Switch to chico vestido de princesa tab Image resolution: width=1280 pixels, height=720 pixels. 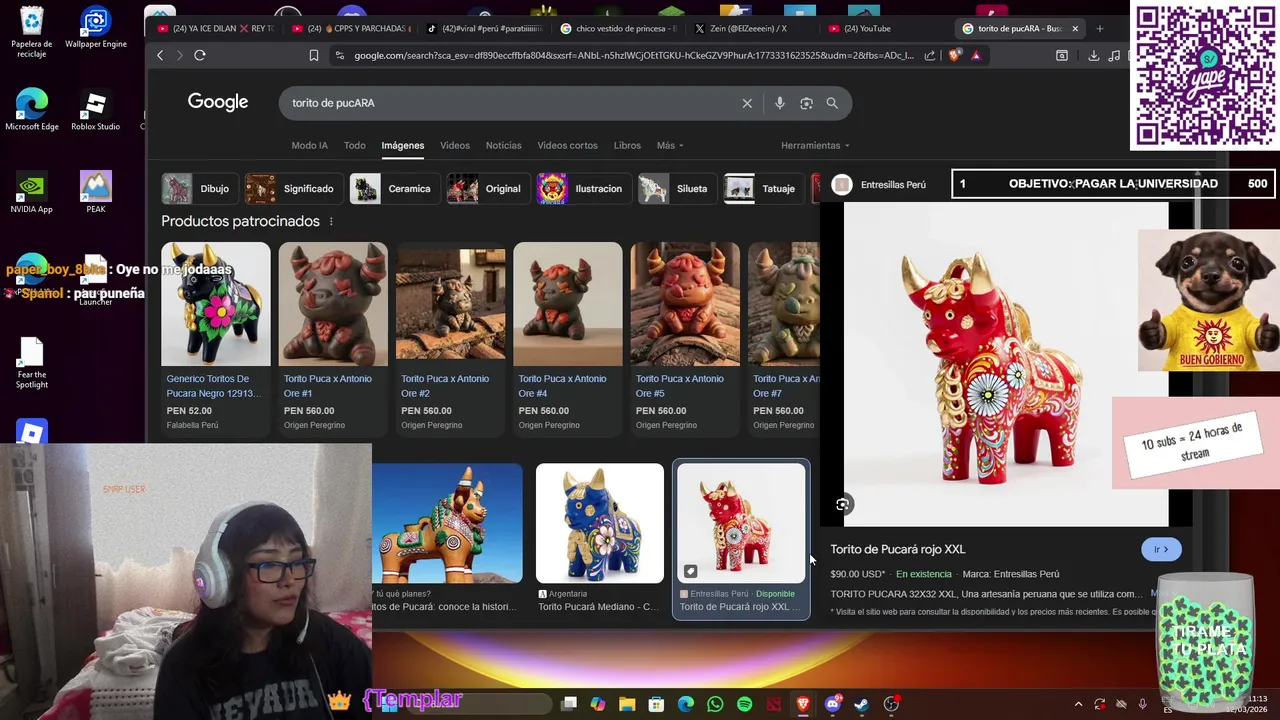(620, 28)
